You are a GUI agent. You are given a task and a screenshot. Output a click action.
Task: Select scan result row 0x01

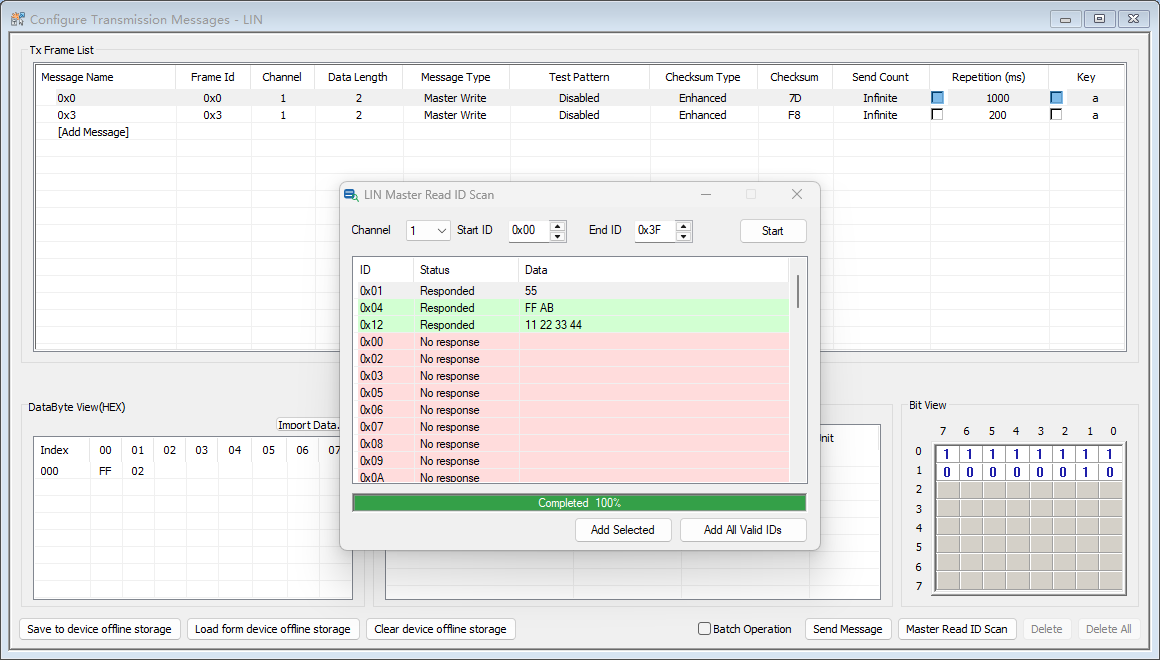click(573, 291)
